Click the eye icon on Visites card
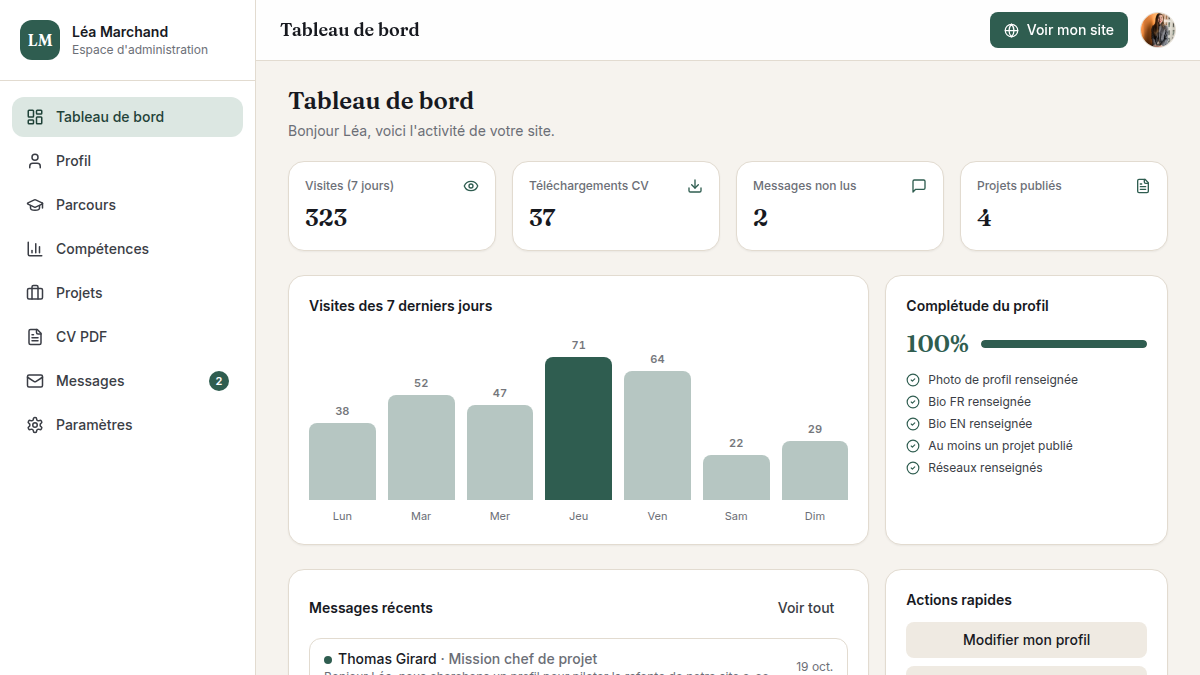The image size is (1200, 675). (471, 186)
